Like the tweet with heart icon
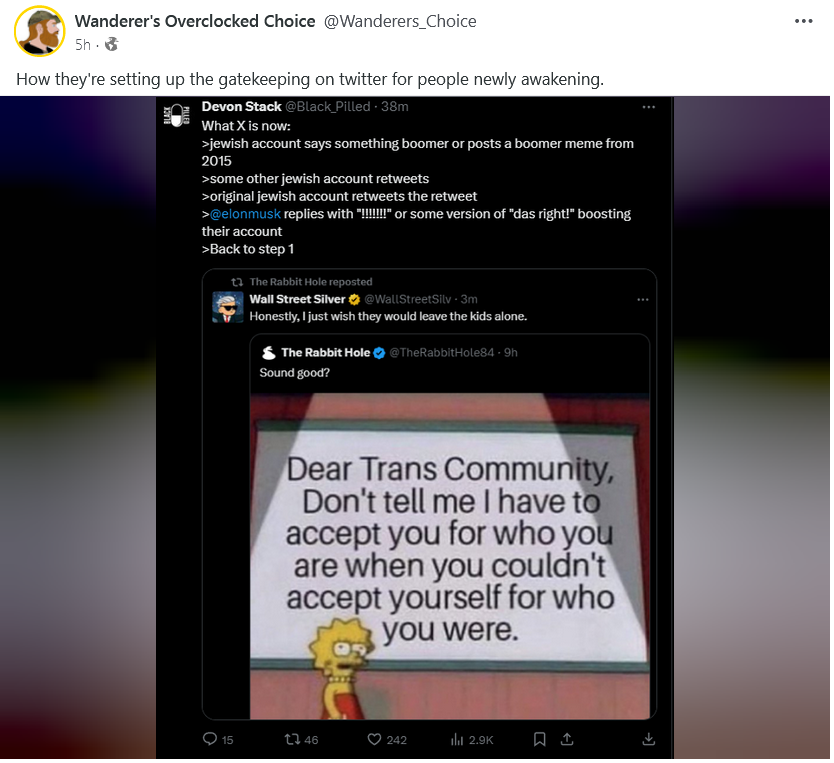 click(374, 739)
